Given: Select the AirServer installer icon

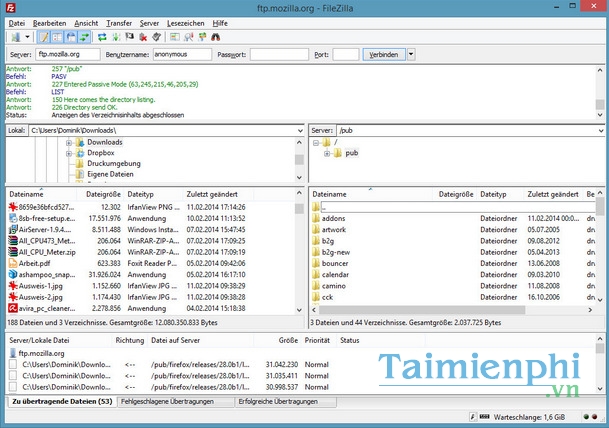Looking at the screenshot, I should [13, 230].
